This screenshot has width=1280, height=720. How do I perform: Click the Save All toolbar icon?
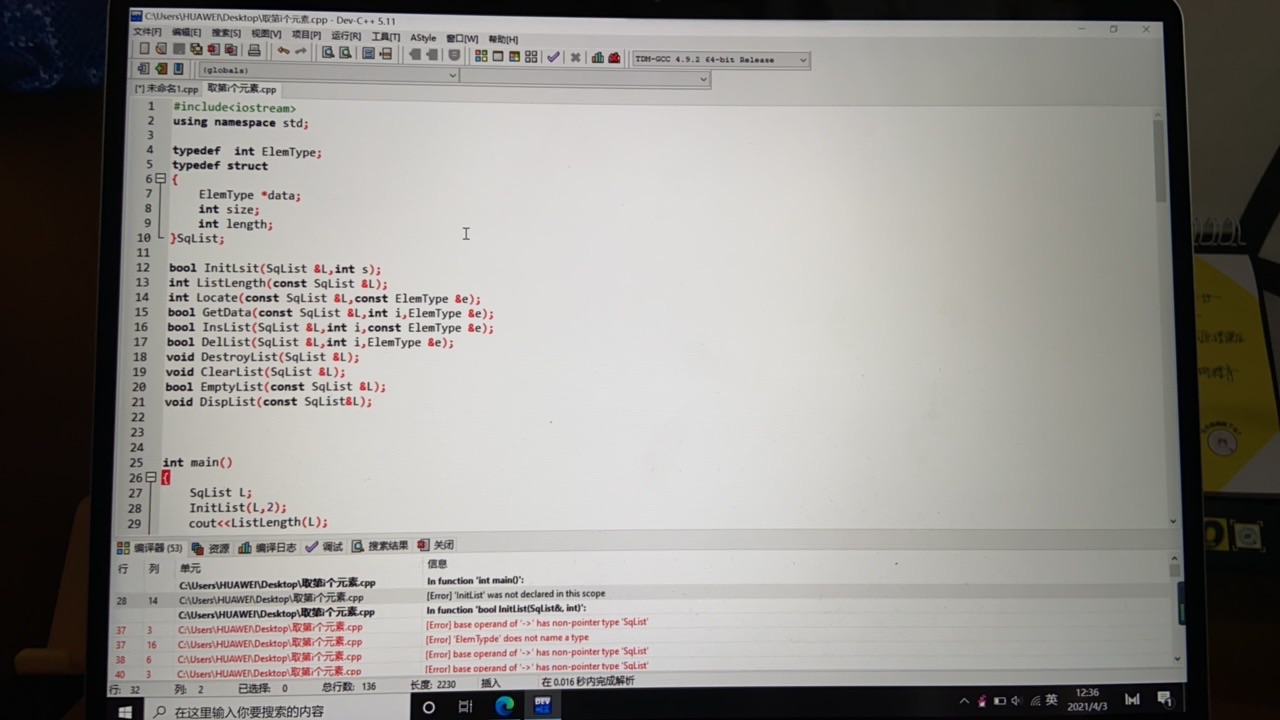pos(196,48)
